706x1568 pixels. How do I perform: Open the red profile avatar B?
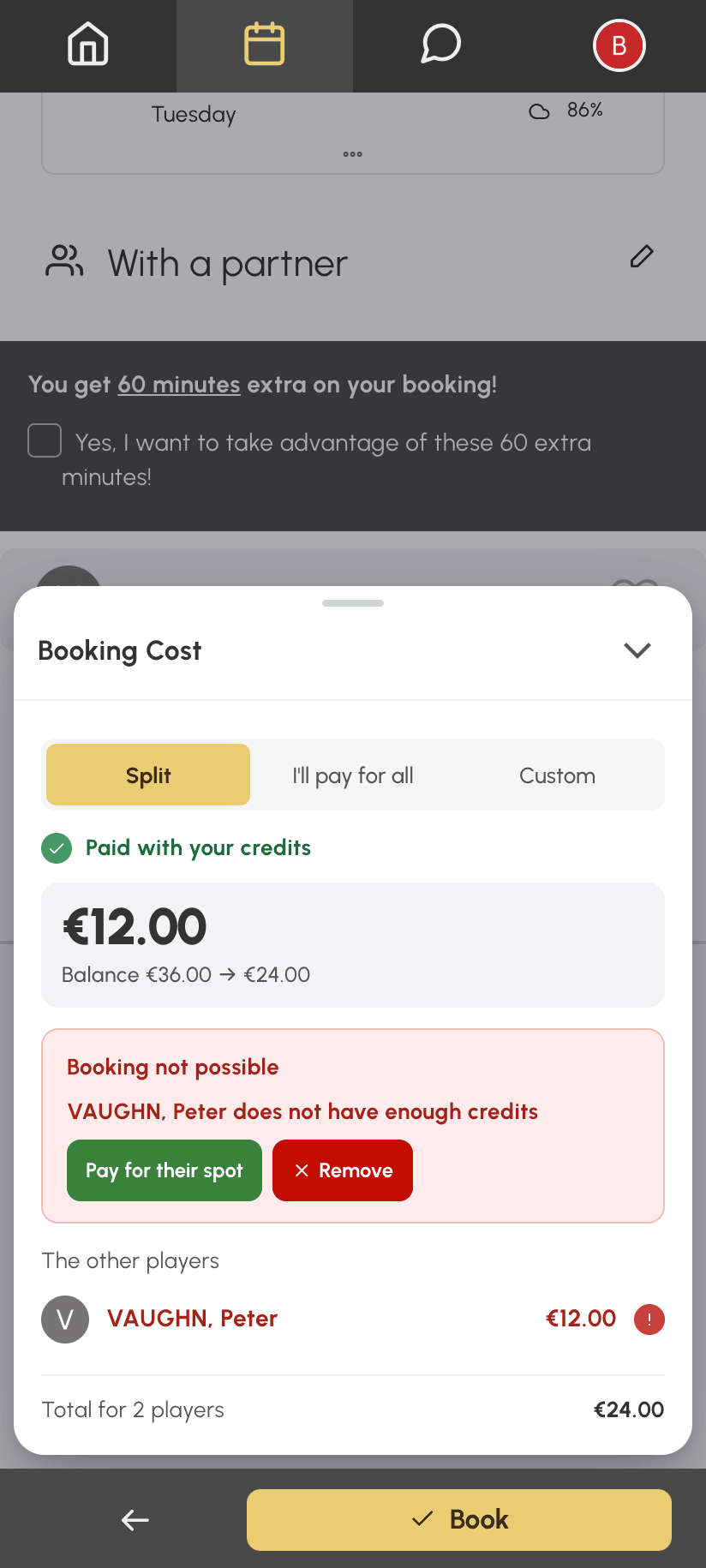point(619,45)
